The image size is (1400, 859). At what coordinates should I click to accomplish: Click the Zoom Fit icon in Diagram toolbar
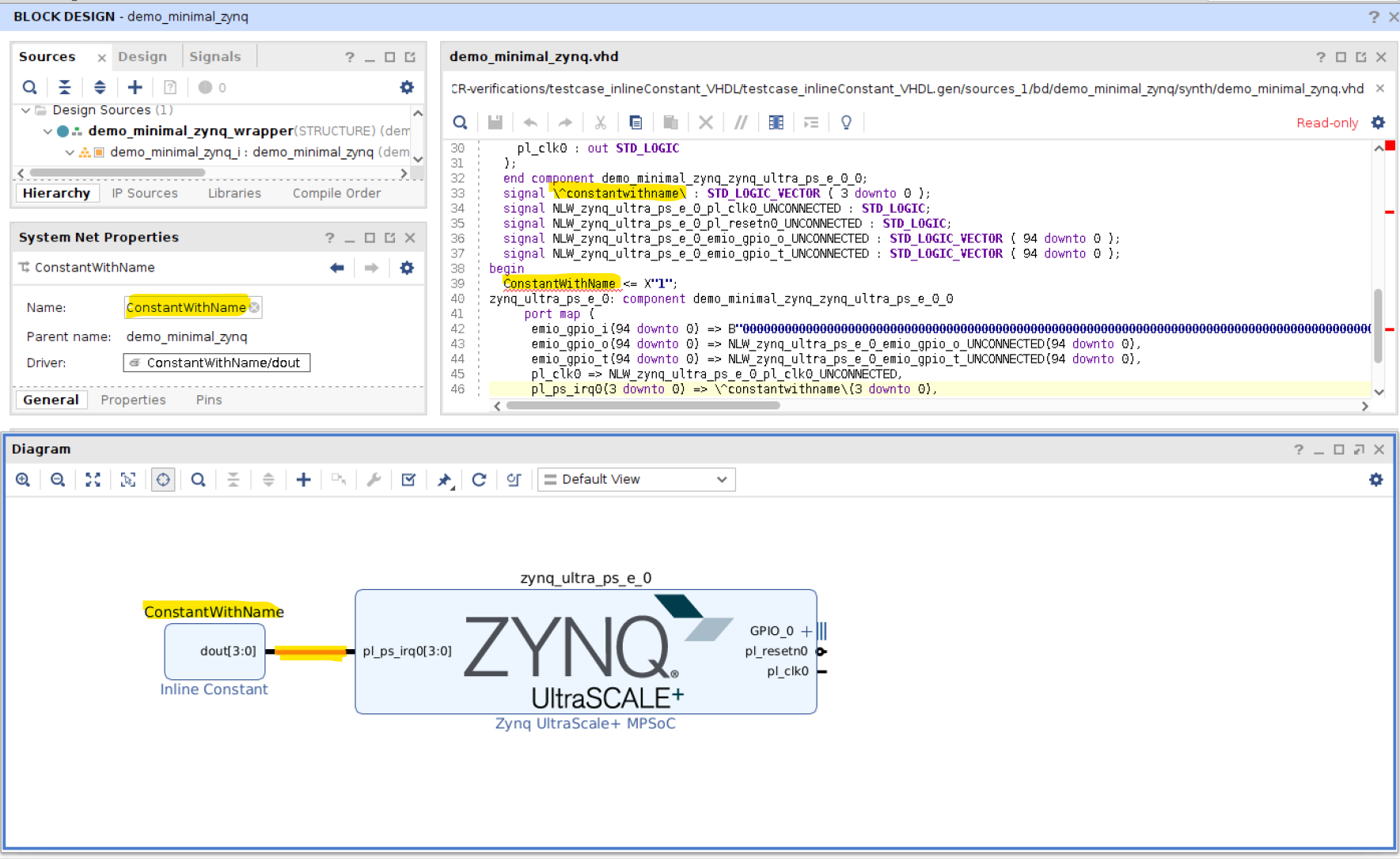(x=93, y=480)
